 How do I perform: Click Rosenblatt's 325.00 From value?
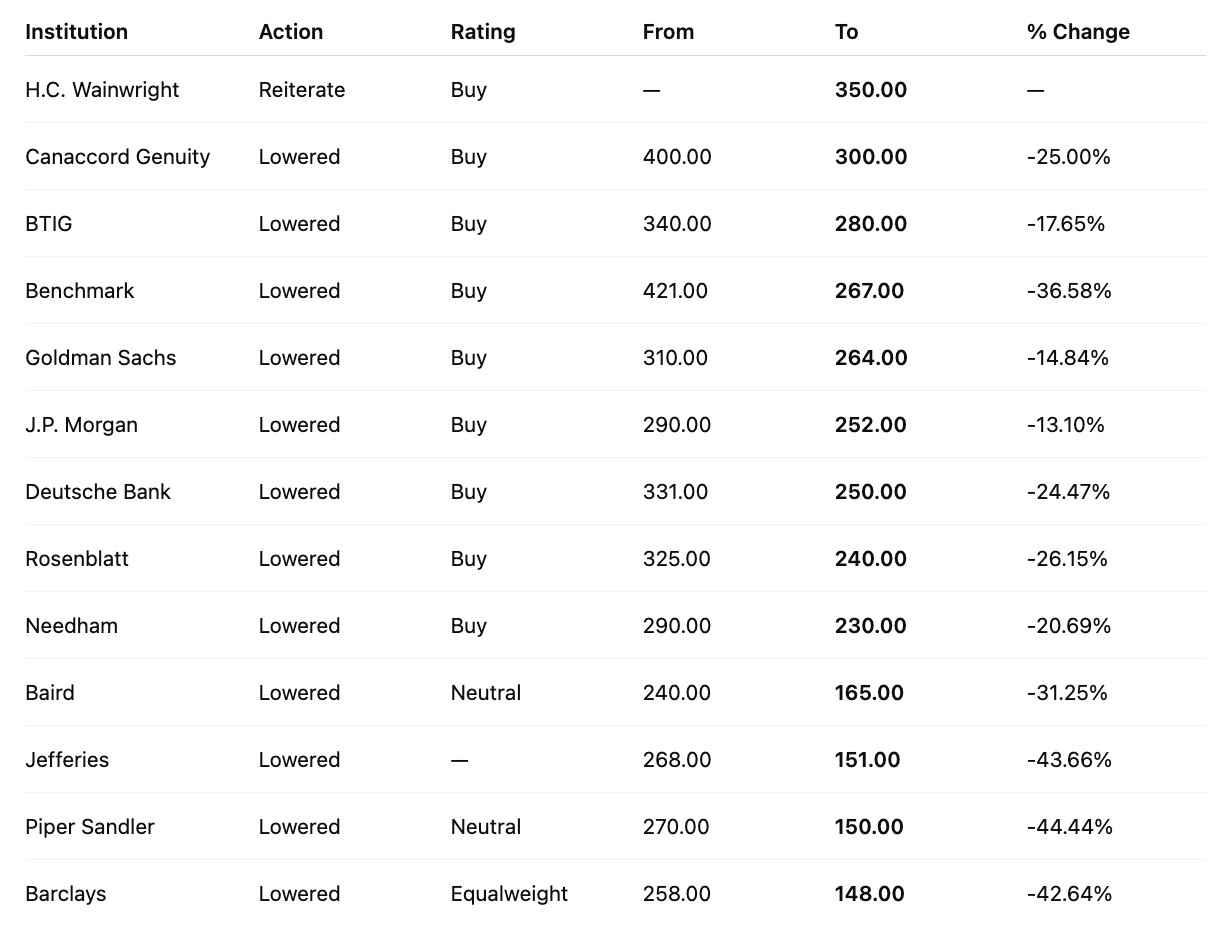(x=676, y=559)
